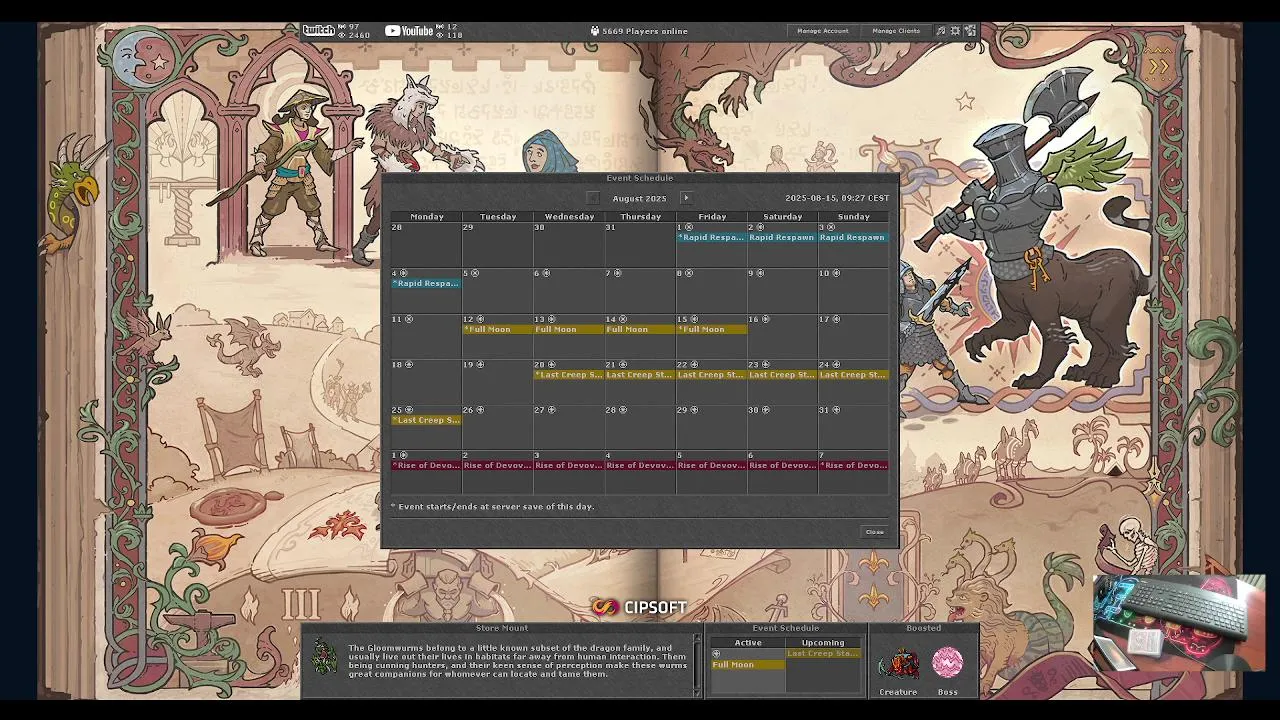Select the Upcoming column header
Viewport: 1280px width, 720px height.
point(823,643)
